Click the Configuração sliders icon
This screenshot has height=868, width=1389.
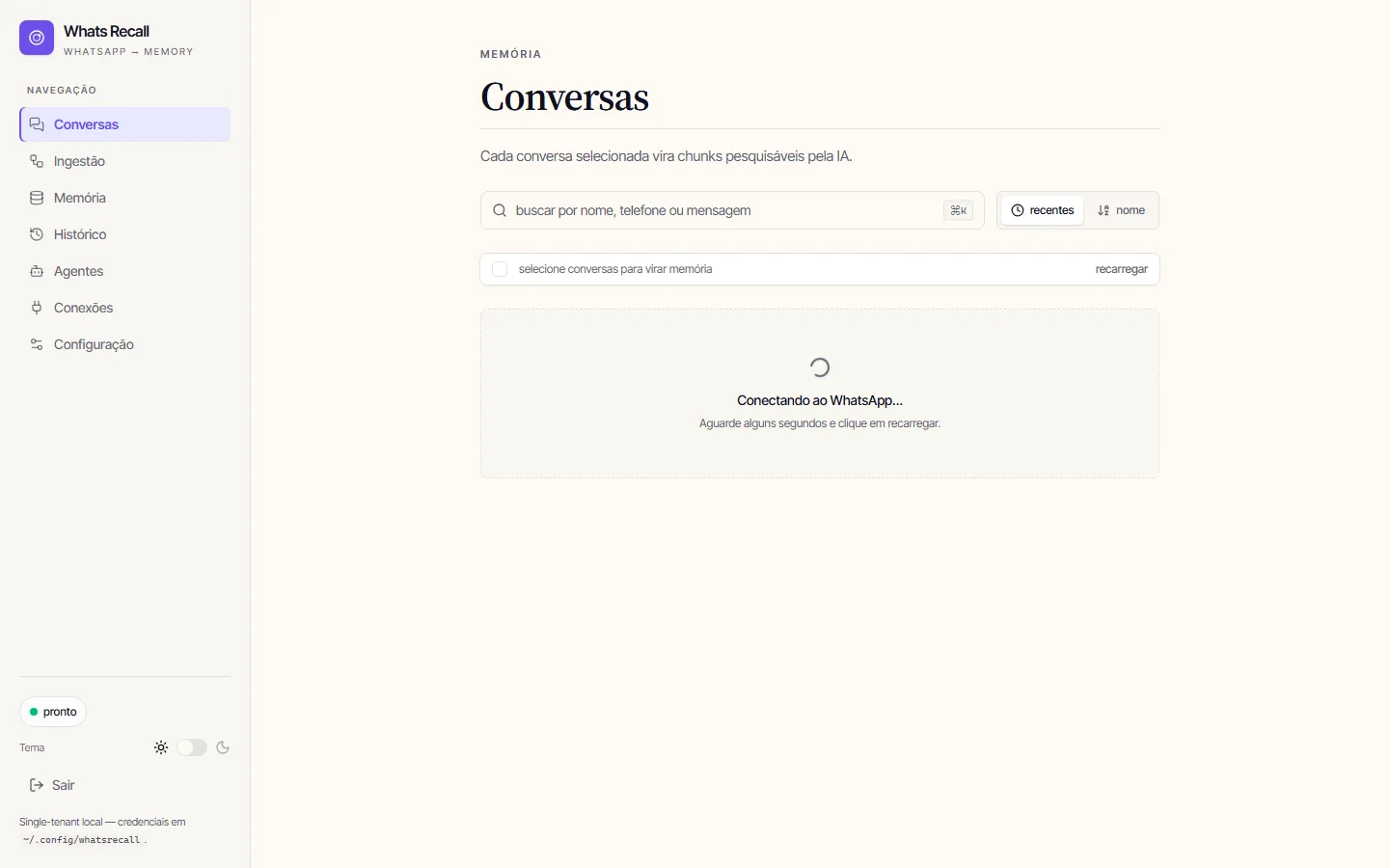37,344
